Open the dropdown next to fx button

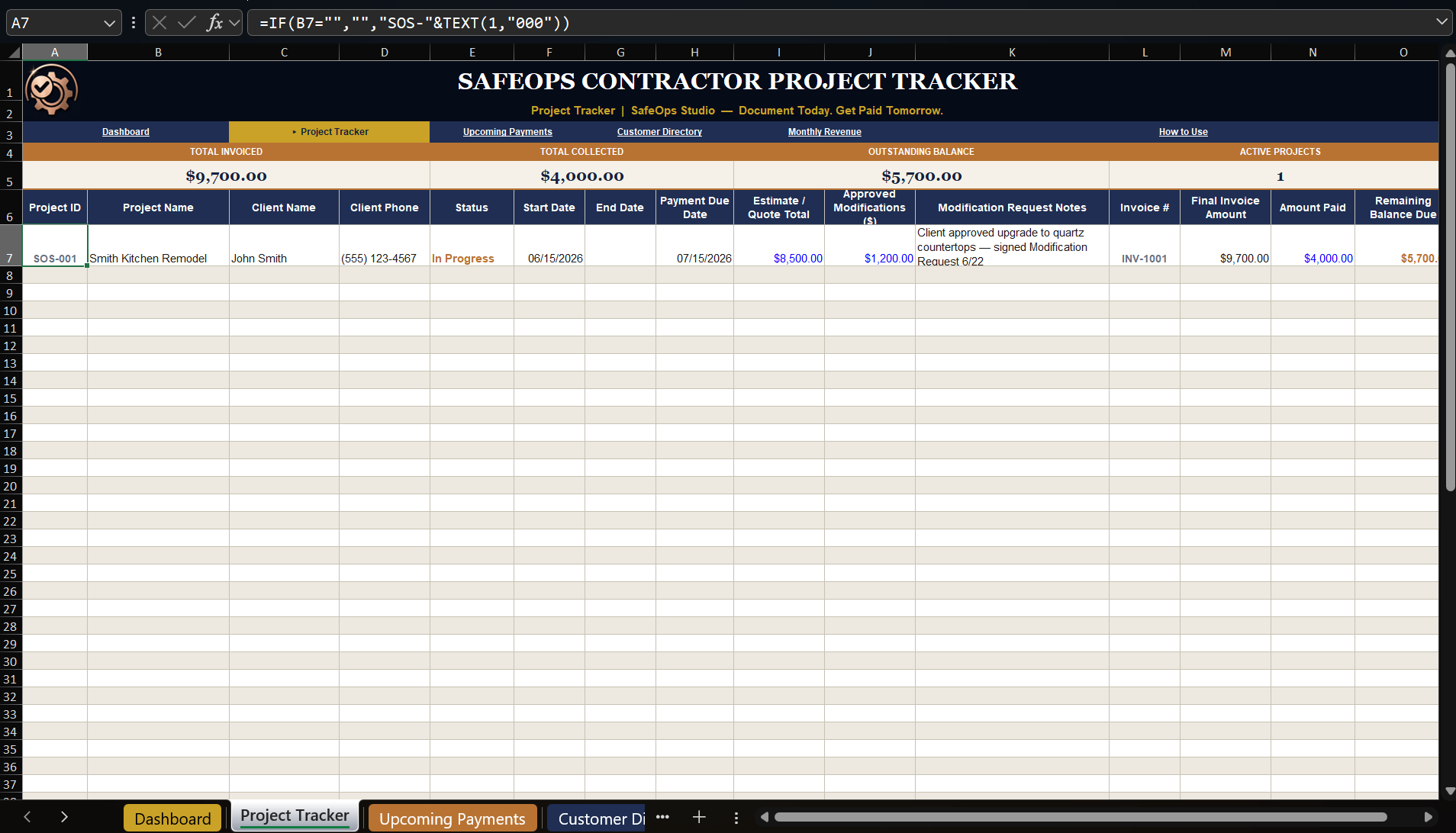[235, 23]
